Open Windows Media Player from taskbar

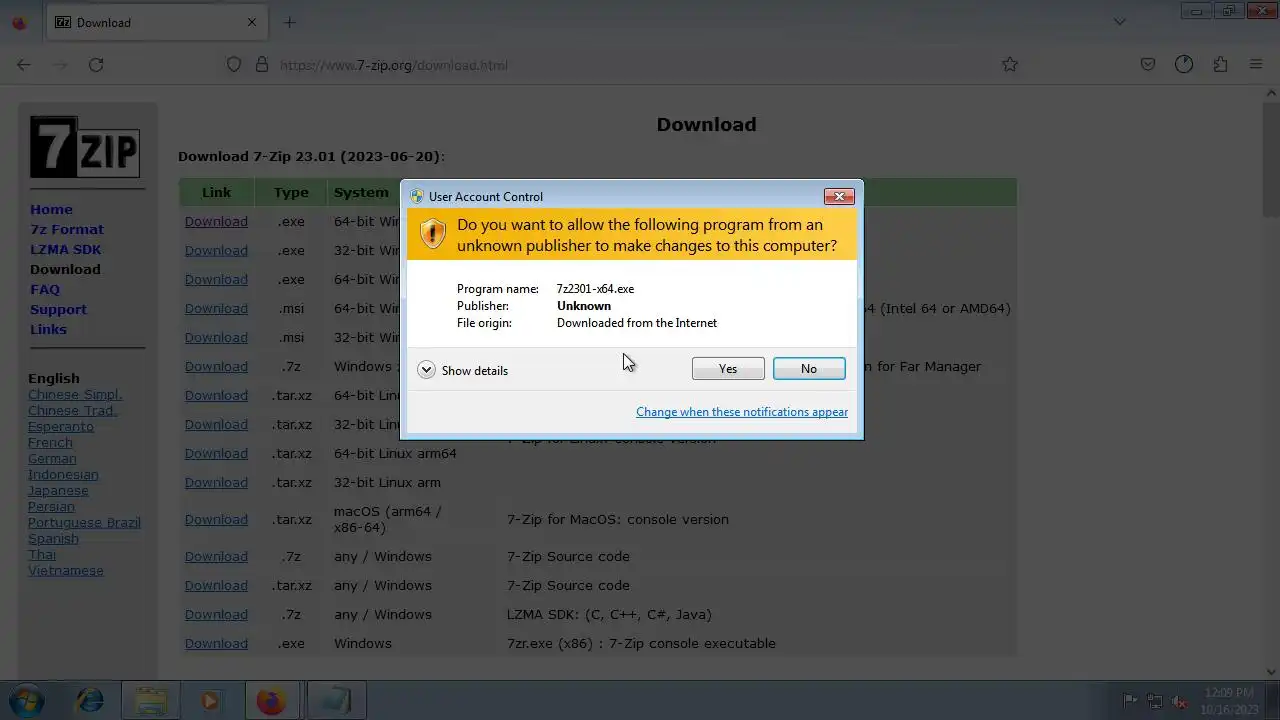point(211,701)
